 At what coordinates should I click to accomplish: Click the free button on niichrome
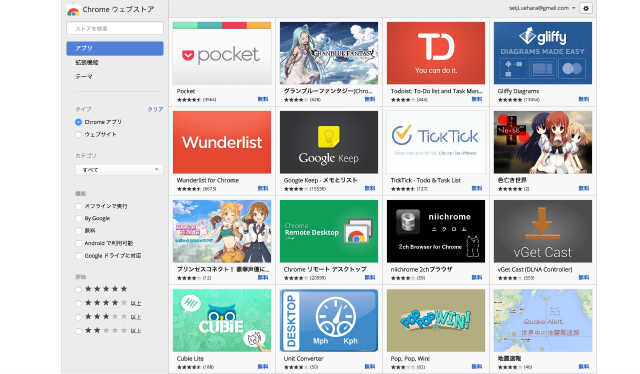[477, 278]
